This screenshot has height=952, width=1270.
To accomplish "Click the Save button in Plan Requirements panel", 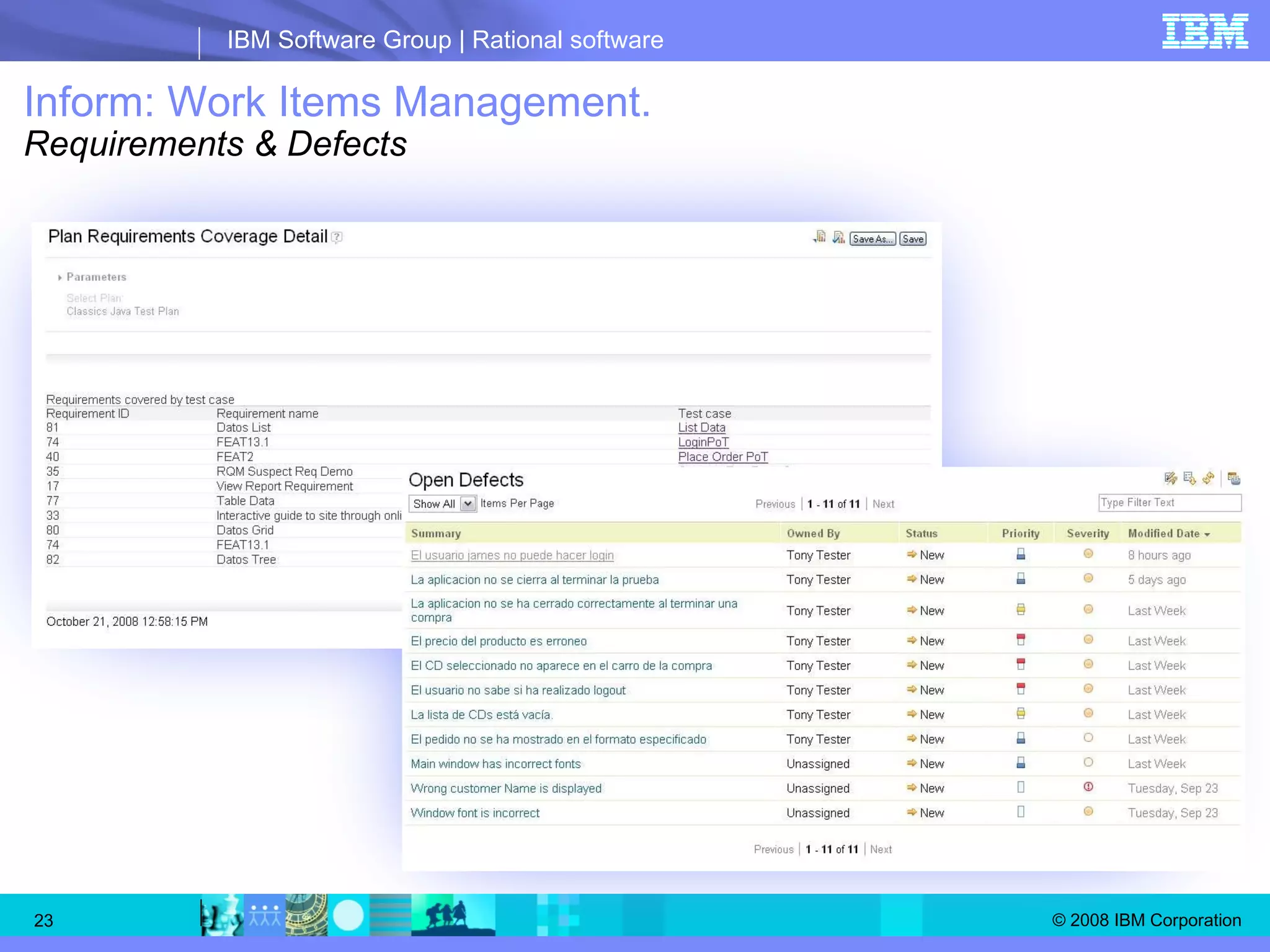I will (913, 239).
